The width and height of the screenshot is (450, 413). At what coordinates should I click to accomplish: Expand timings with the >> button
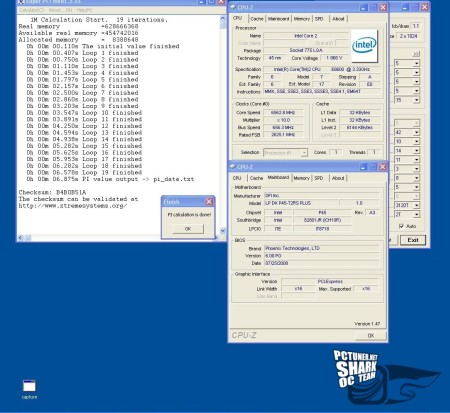coord(416,54)
